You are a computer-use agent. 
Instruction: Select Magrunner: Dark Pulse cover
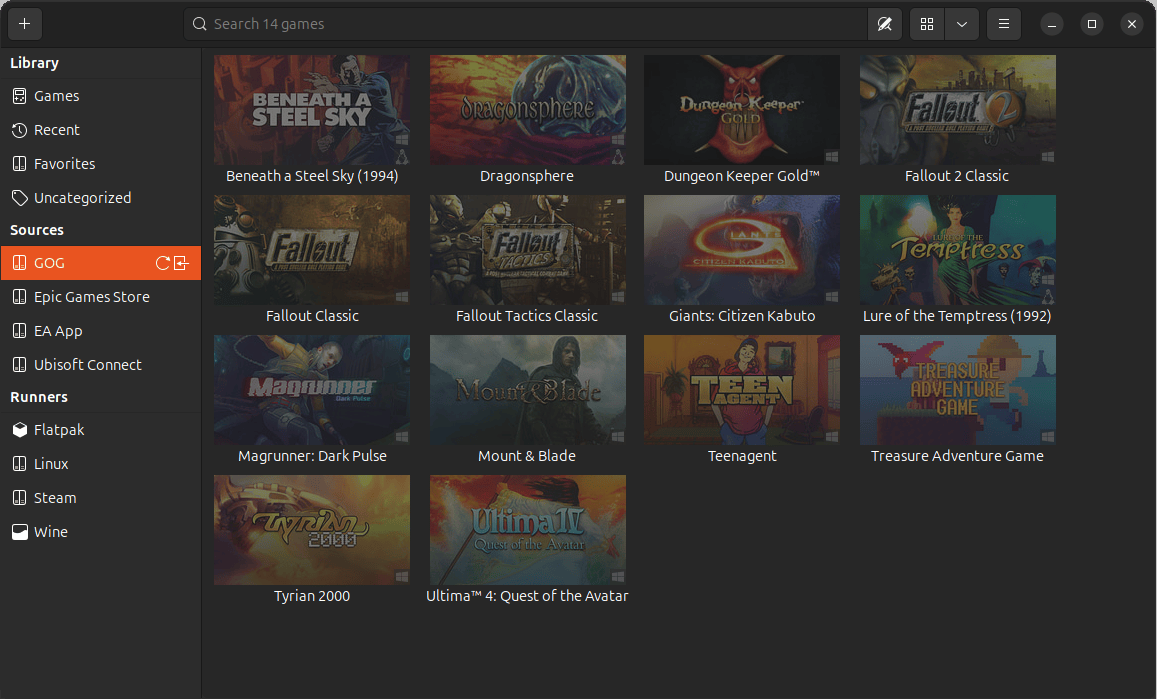pyautogui.click(x=311, y=390)
